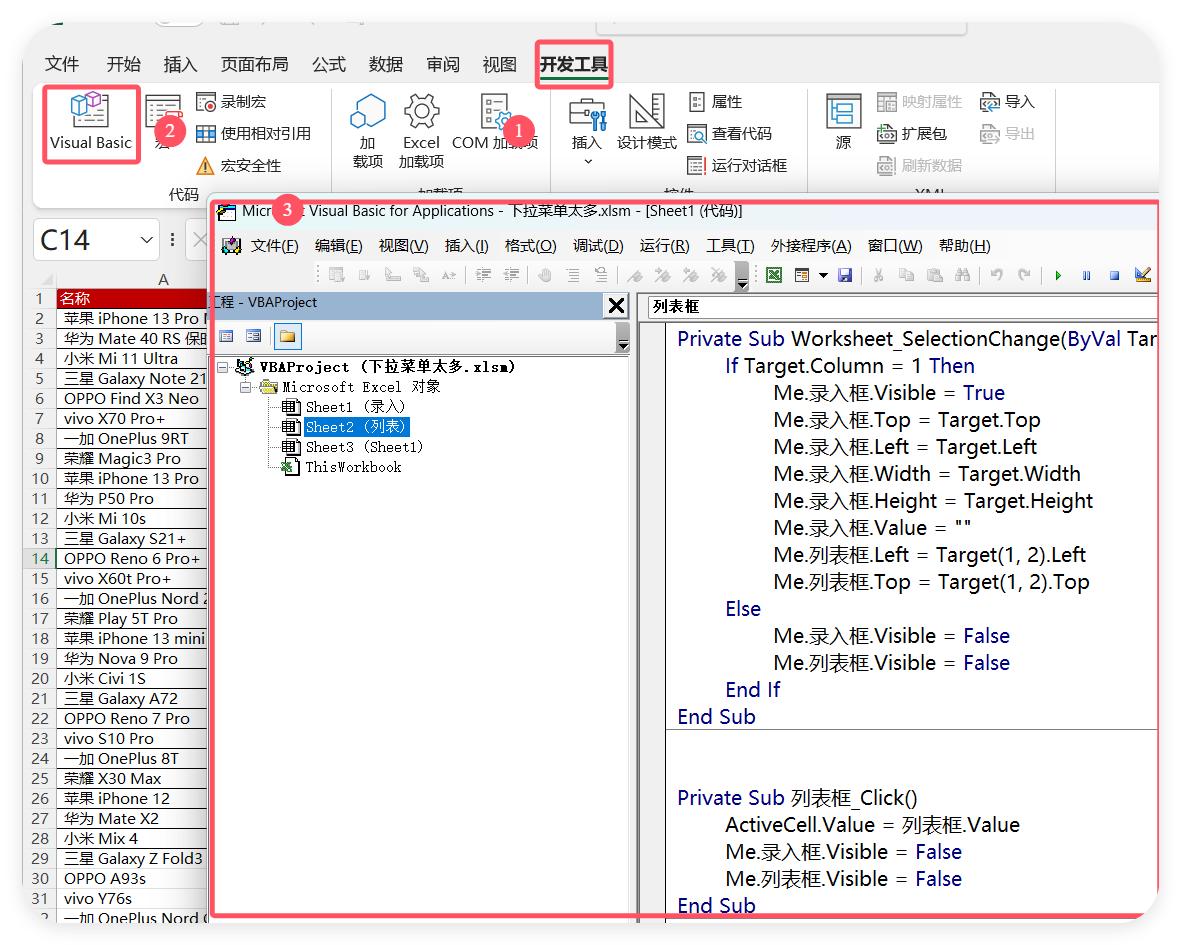Switch to the 开发工具 ribbon tab
The width and height of the screenshot is (1181, 945).
coord(574,65)
